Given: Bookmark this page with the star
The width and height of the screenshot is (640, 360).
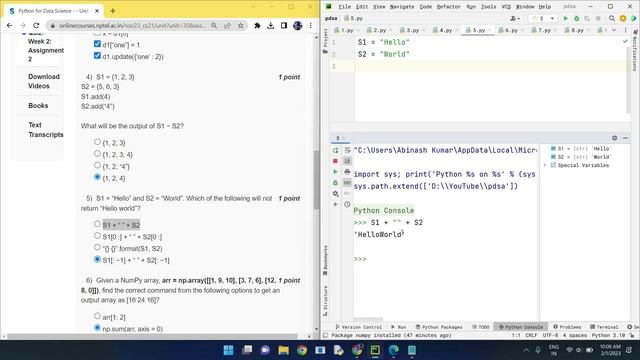Looking at the screenshot, I should click(x=241, y=26).
